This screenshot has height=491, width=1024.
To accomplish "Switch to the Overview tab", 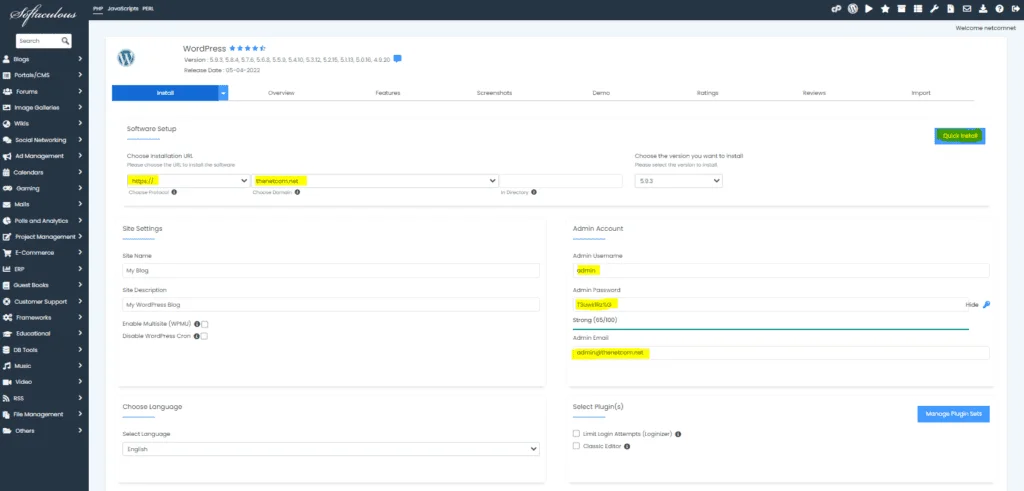I will [281, 93].
